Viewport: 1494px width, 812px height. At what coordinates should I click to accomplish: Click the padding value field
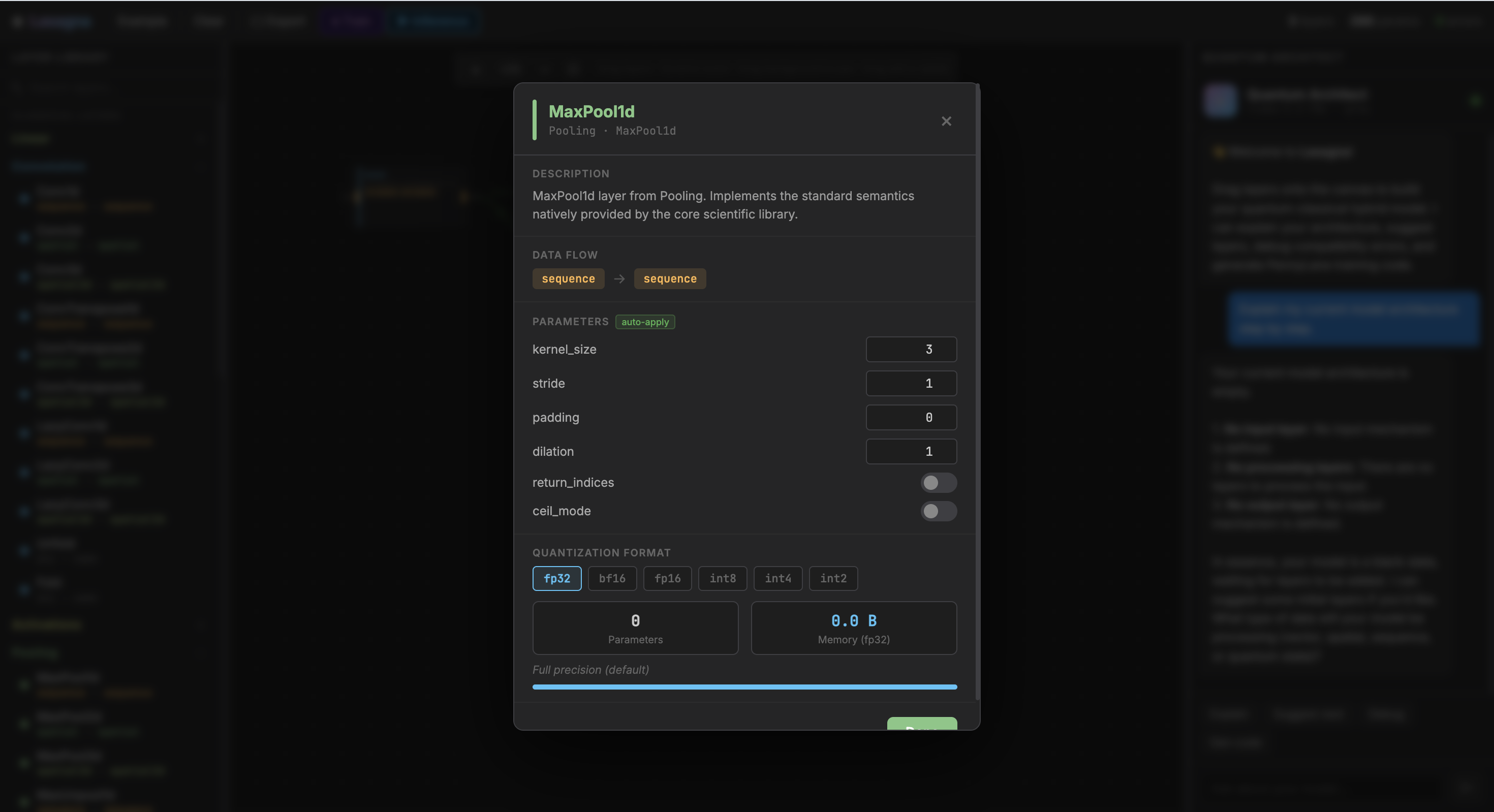[x=911, y=418]
